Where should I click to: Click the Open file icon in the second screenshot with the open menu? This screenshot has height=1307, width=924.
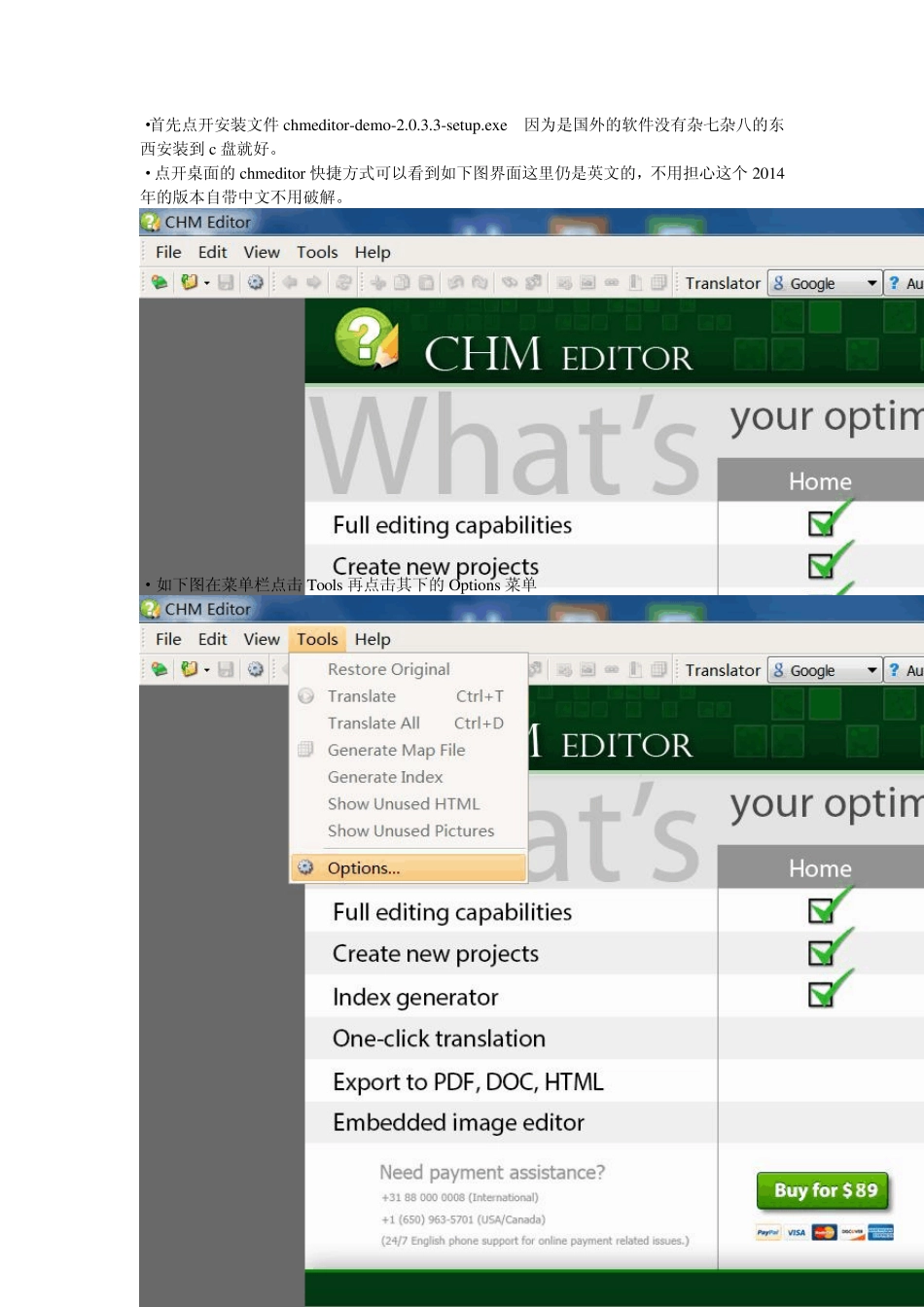coord(189,670)
